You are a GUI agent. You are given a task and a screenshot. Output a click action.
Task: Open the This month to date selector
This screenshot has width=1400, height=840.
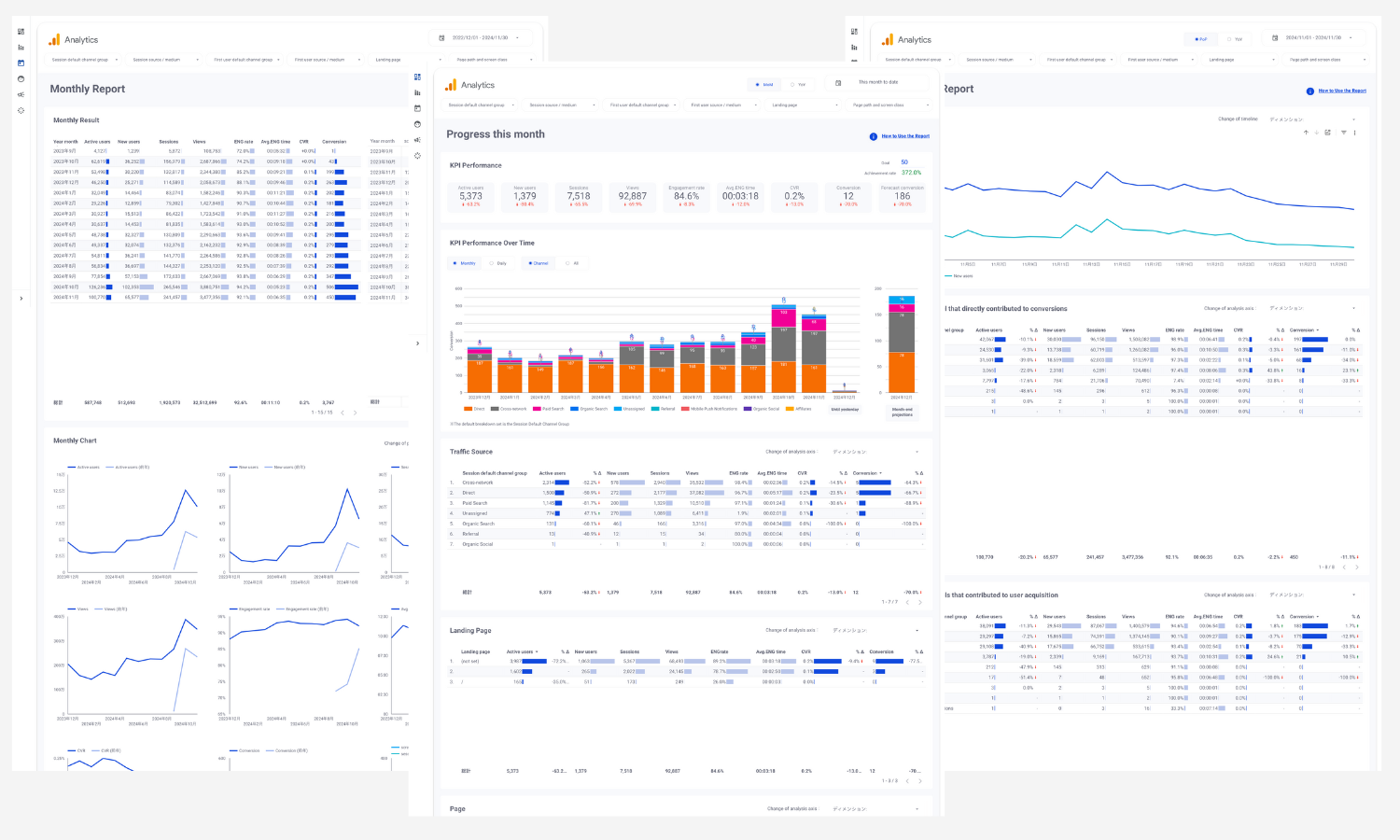(x=878, y=83)
